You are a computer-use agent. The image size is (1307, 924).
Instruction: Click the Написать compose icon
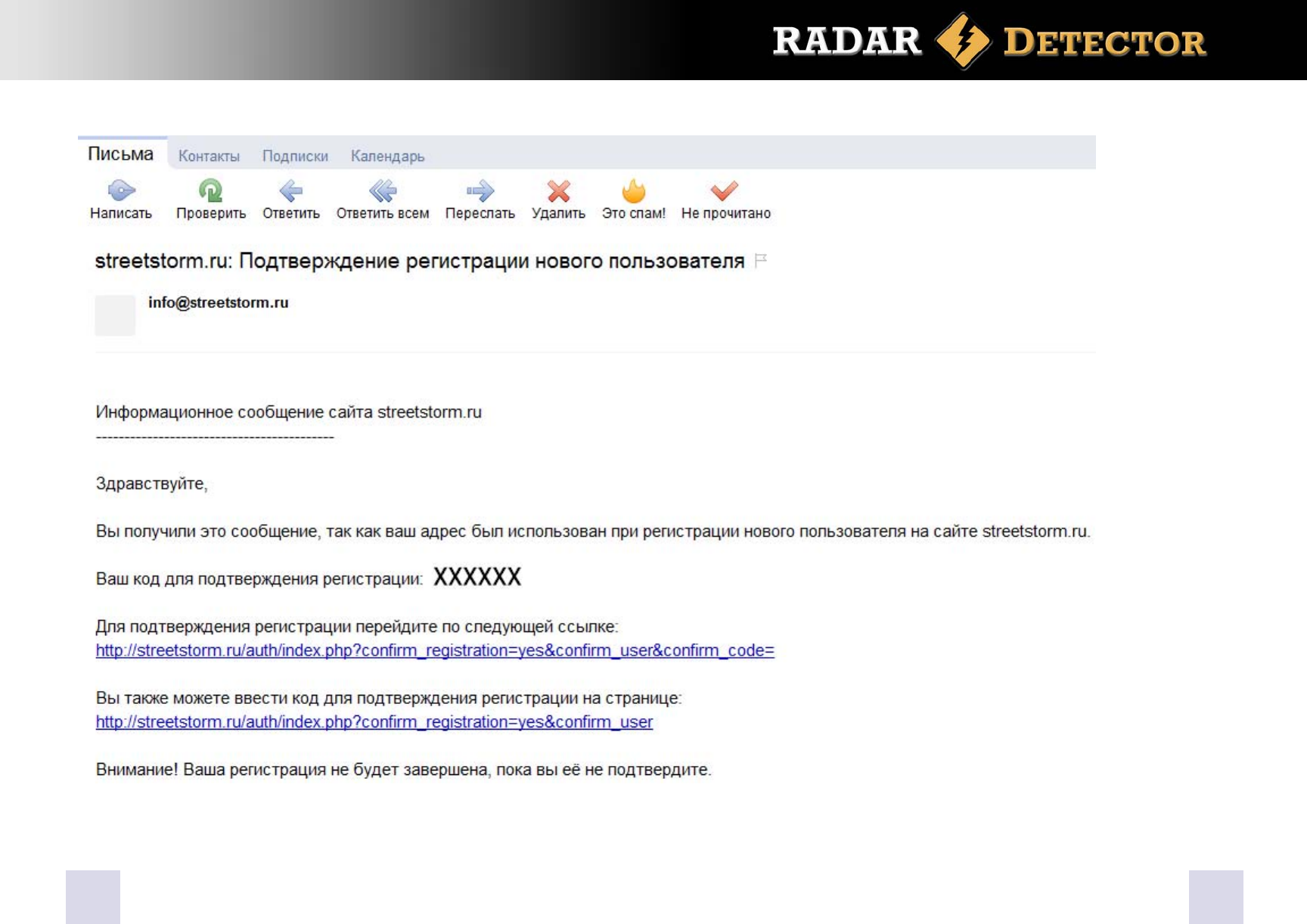point(121,191)
